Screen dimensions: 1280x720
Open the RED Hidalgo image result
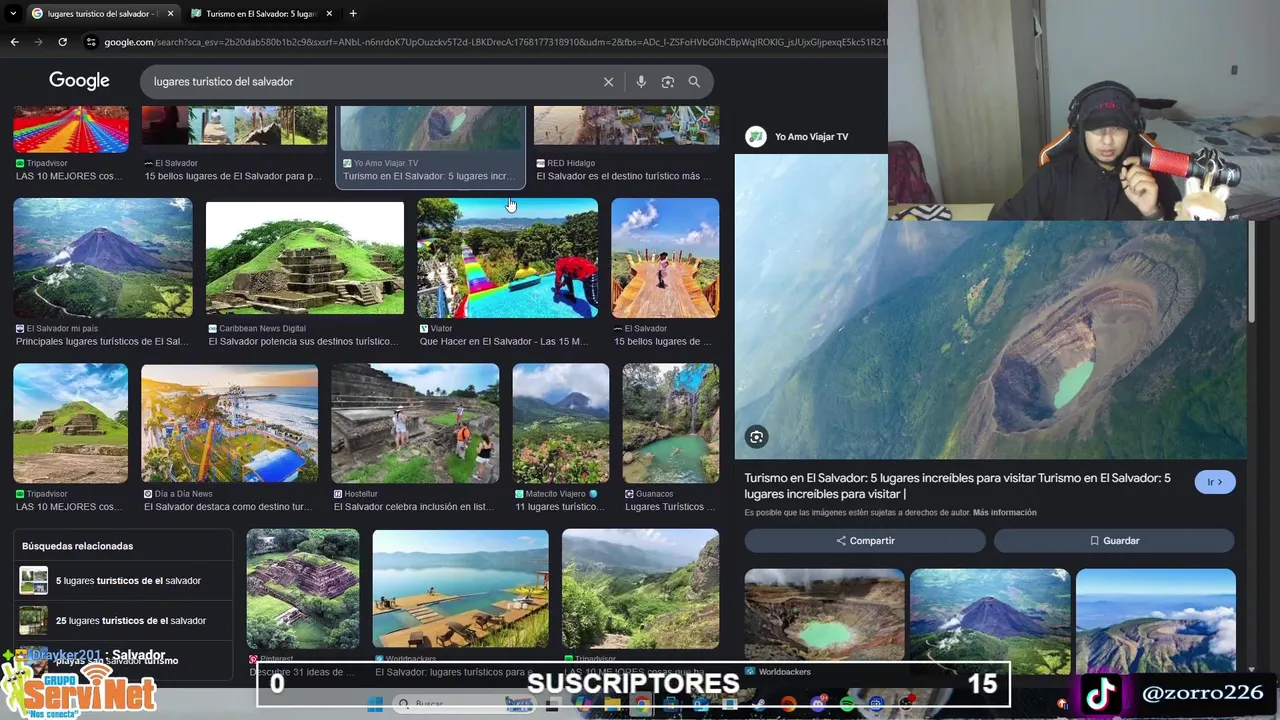626,126
